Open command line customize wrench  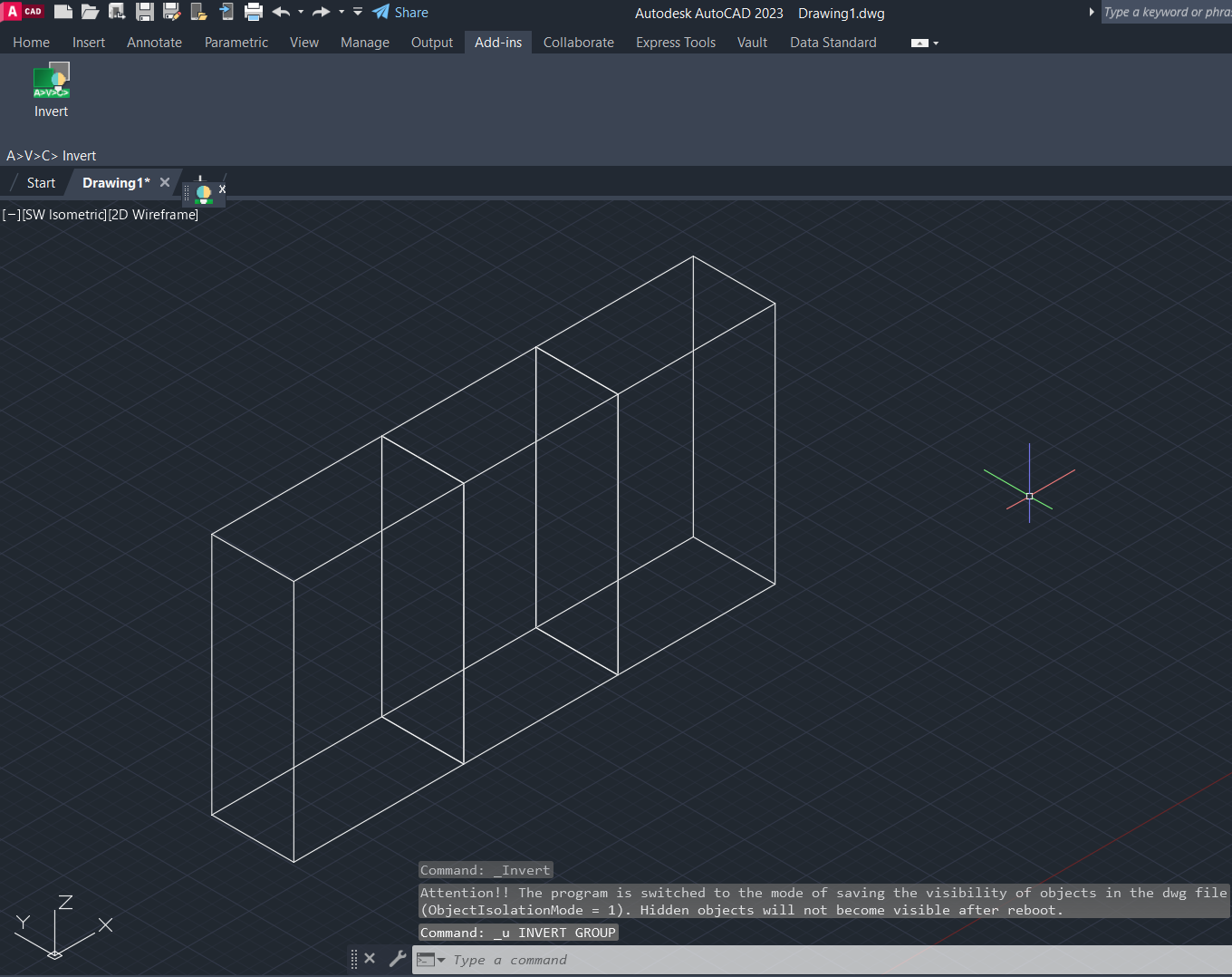point(397,958)
